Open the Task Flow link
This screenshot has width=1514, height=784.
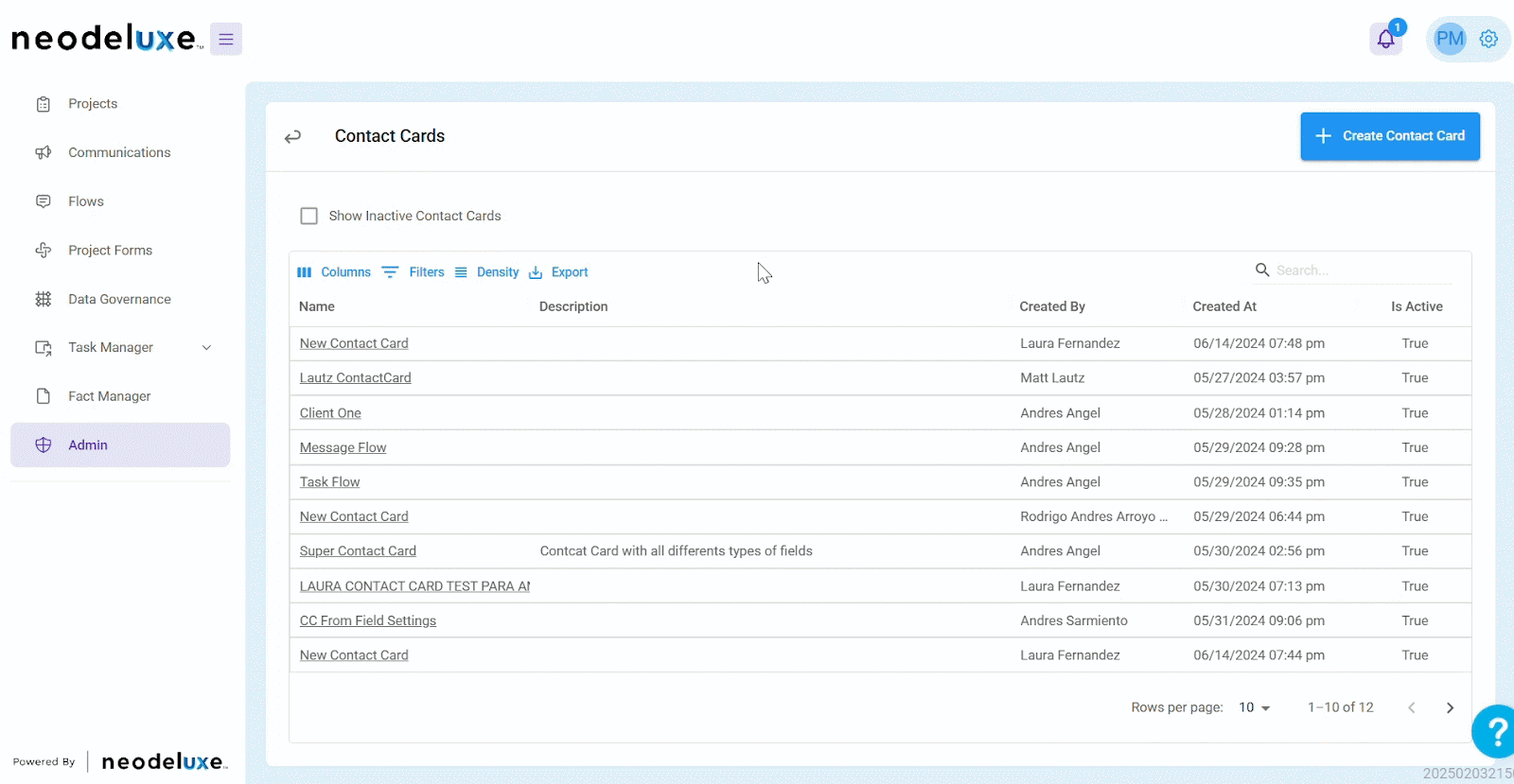[x=329, y=482]
